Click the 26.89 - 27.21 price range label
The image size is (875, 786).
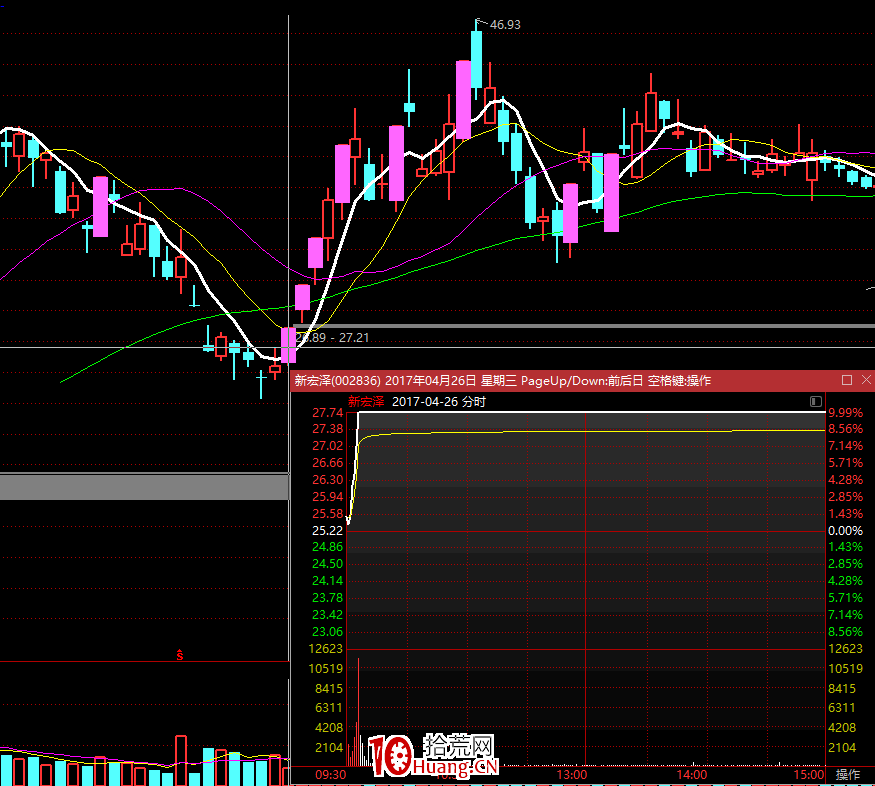(335, 338)
